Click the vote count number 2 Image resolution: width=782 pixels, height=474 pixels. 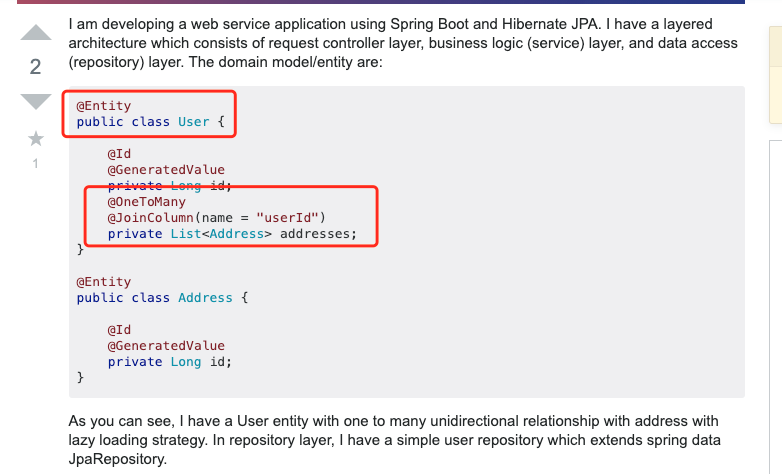pos(35,67)
